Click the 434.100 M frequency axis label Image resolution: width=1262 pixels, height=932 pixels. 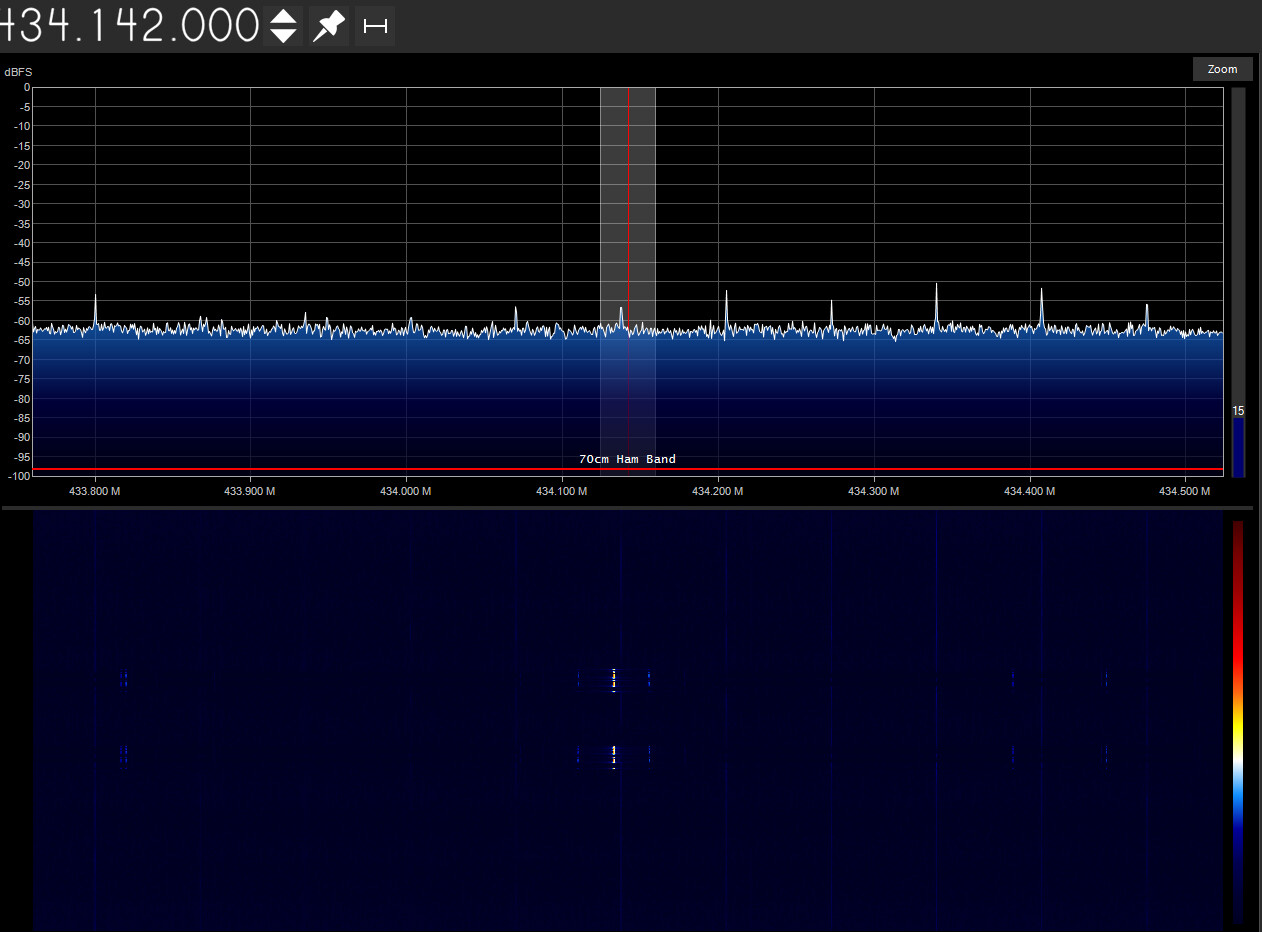coord(561,491)
